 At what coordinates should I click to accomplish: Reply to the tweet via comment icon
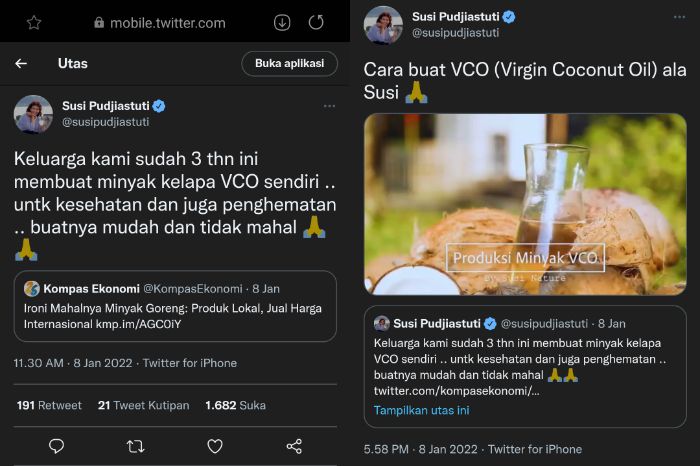[56, 446]
